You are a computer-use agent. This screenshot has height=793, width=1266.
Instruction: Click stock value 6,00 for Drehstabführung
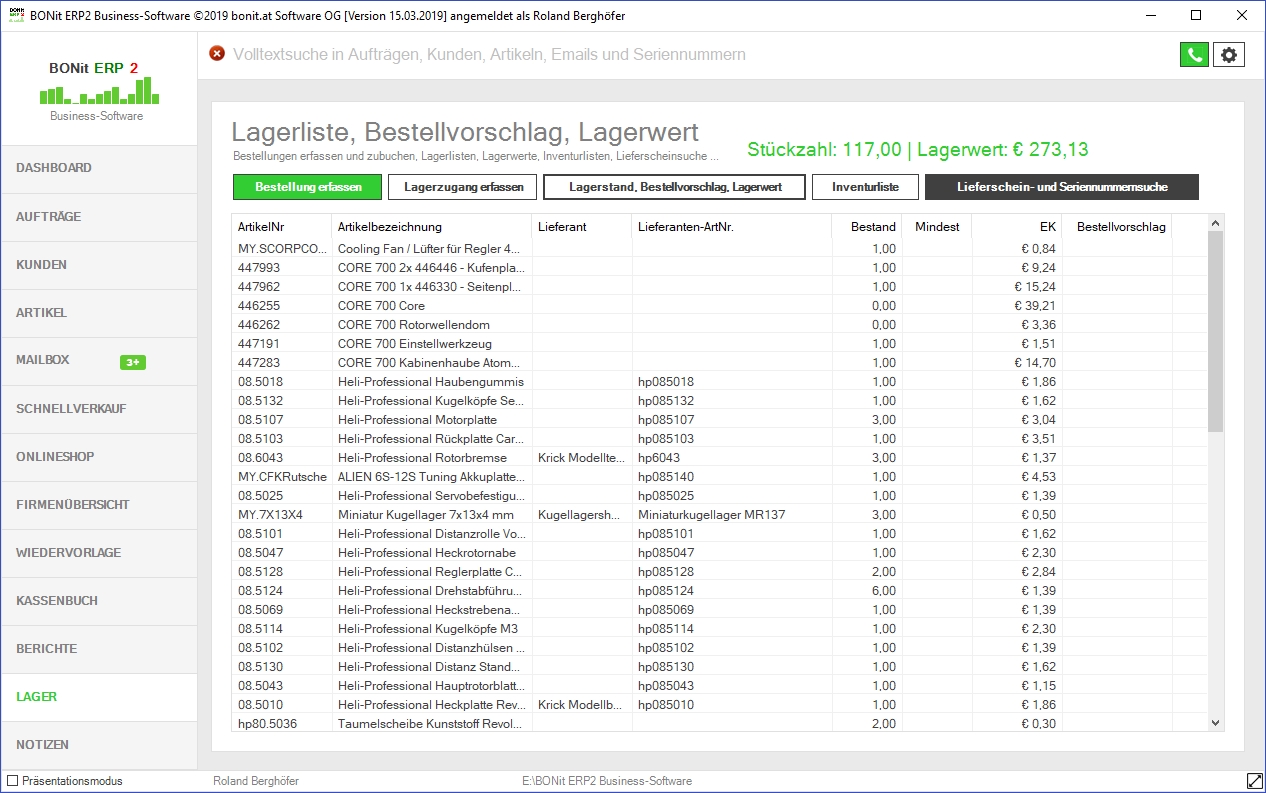[x=884, y=590]
